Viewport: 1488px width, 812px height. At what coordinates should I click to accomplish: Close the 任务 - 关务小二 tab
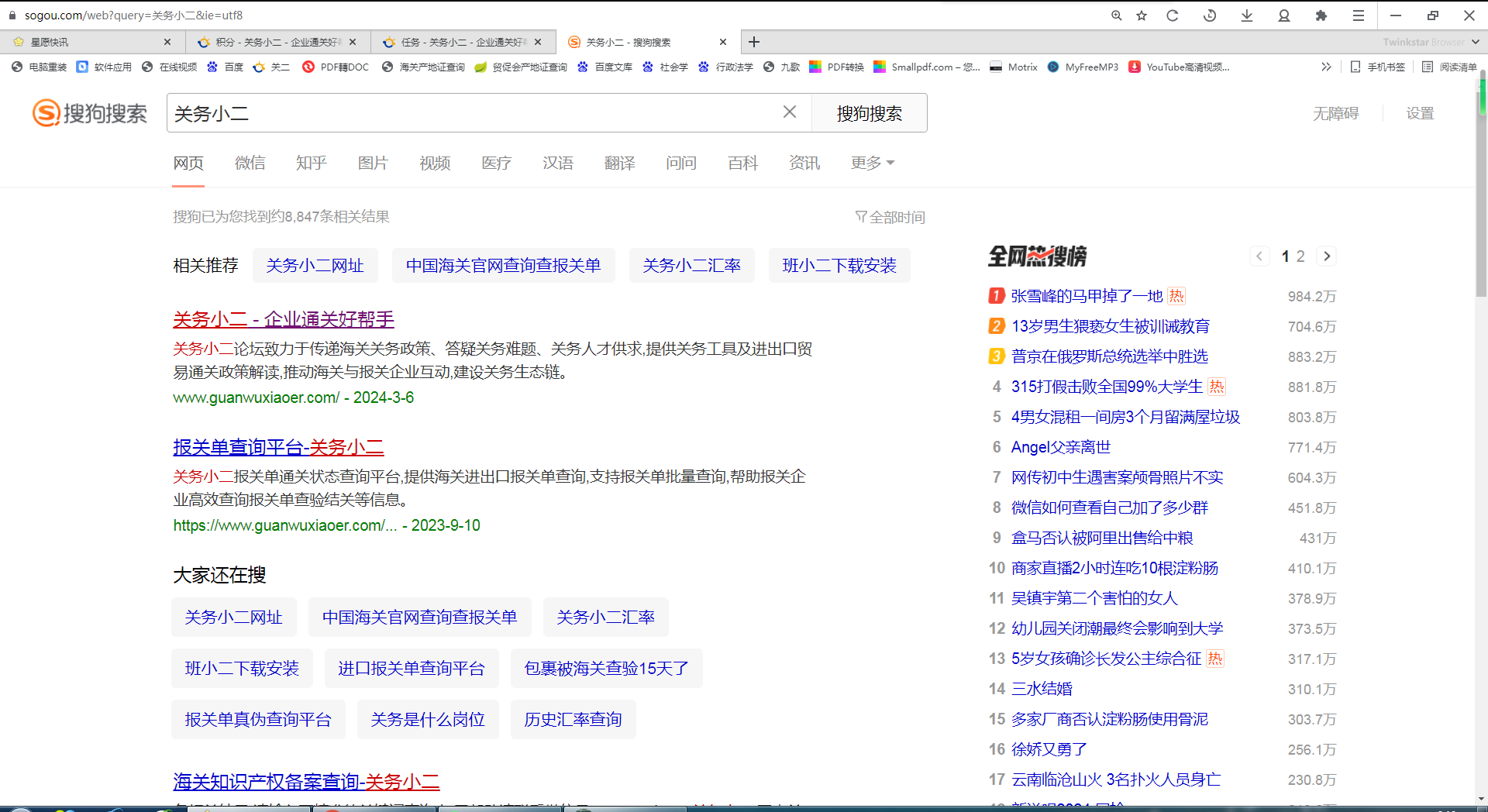[538, 42]
